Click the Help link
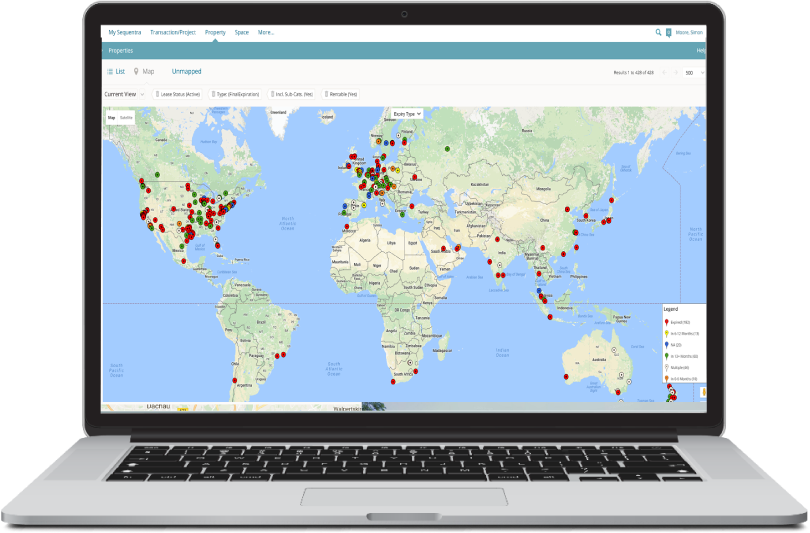The height and width of the screenshot is (533, 810). (x=701, y=51)
